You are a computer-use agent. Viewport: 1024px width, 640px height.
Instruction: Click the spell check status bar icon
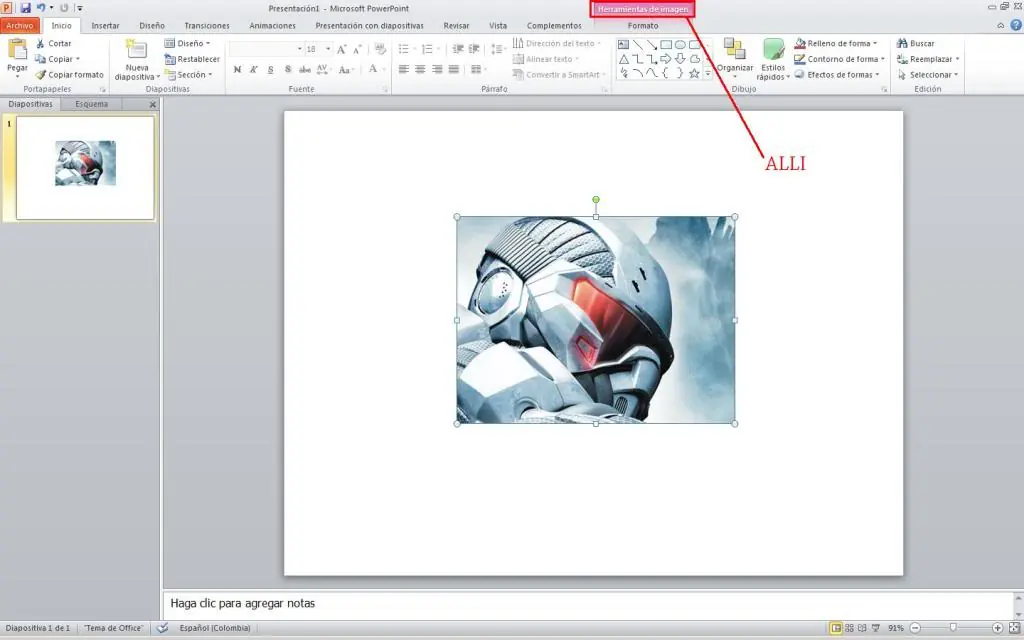click(x=163, y=628)
